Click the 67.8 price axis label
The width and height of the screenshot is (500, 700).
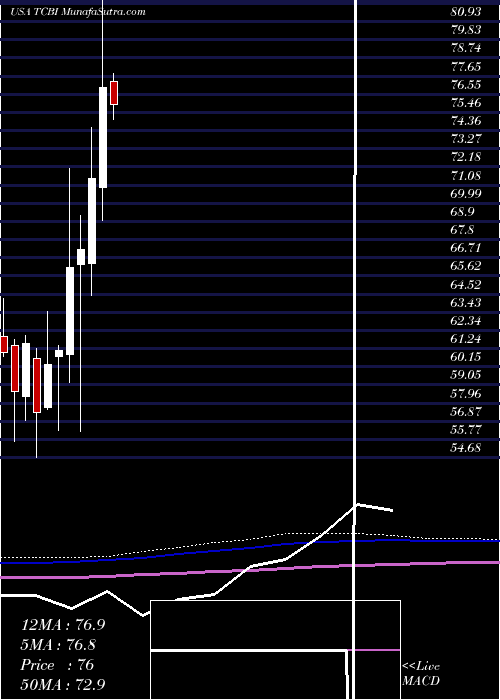(462, 230)
